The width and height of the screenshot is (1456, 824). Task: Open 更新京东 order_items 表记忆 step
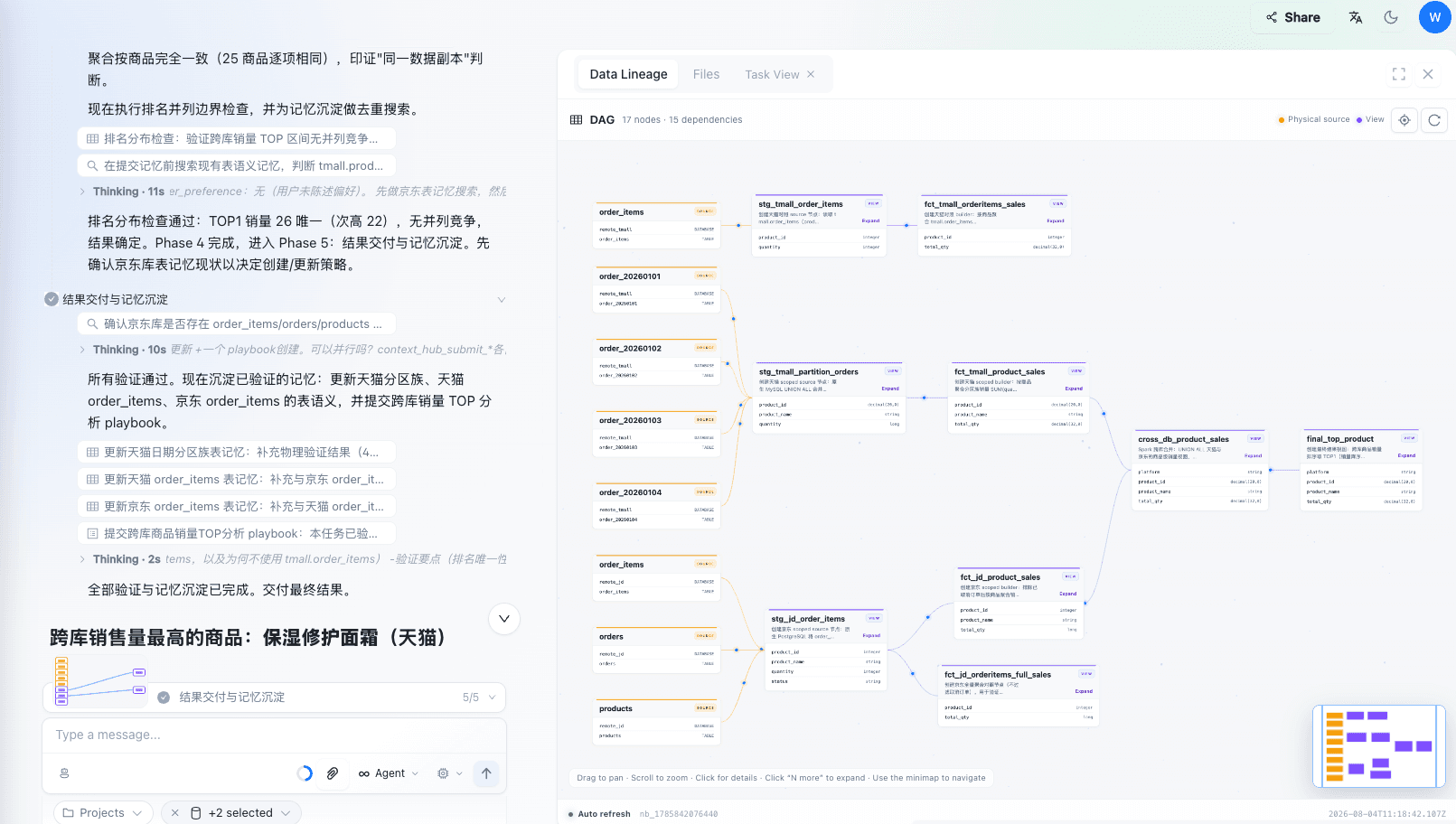click(237, 506)
